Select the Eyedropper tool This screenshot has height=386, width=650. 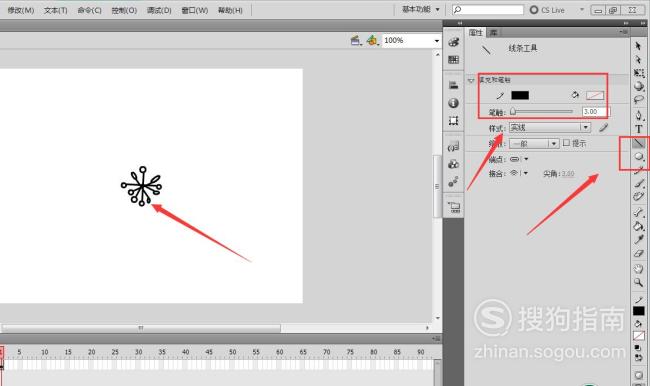638,240
